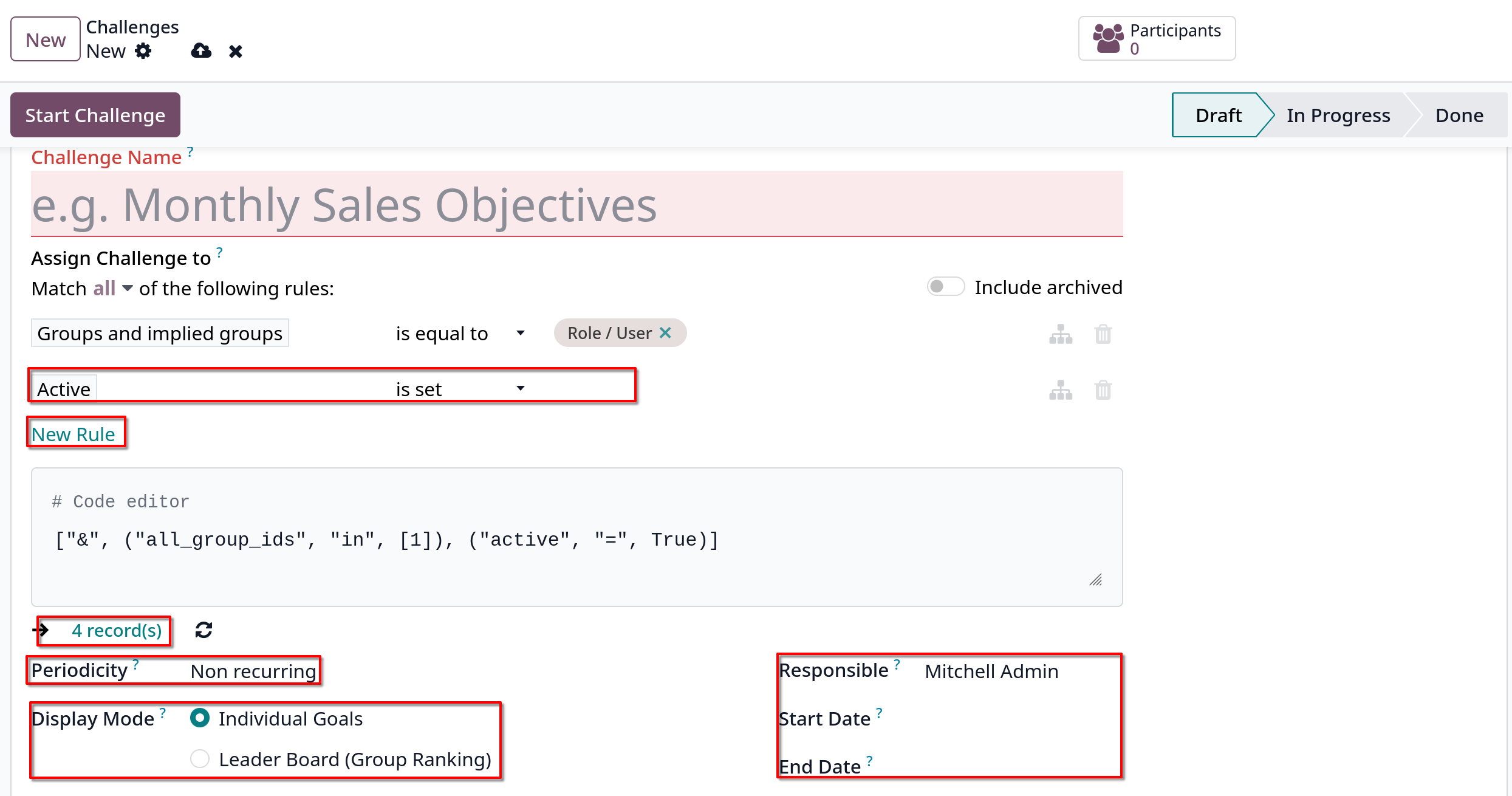Image resolution: width=1512 pixels, height=796 pixels.
Task: Delete the Active rule
Action: 1103,389
